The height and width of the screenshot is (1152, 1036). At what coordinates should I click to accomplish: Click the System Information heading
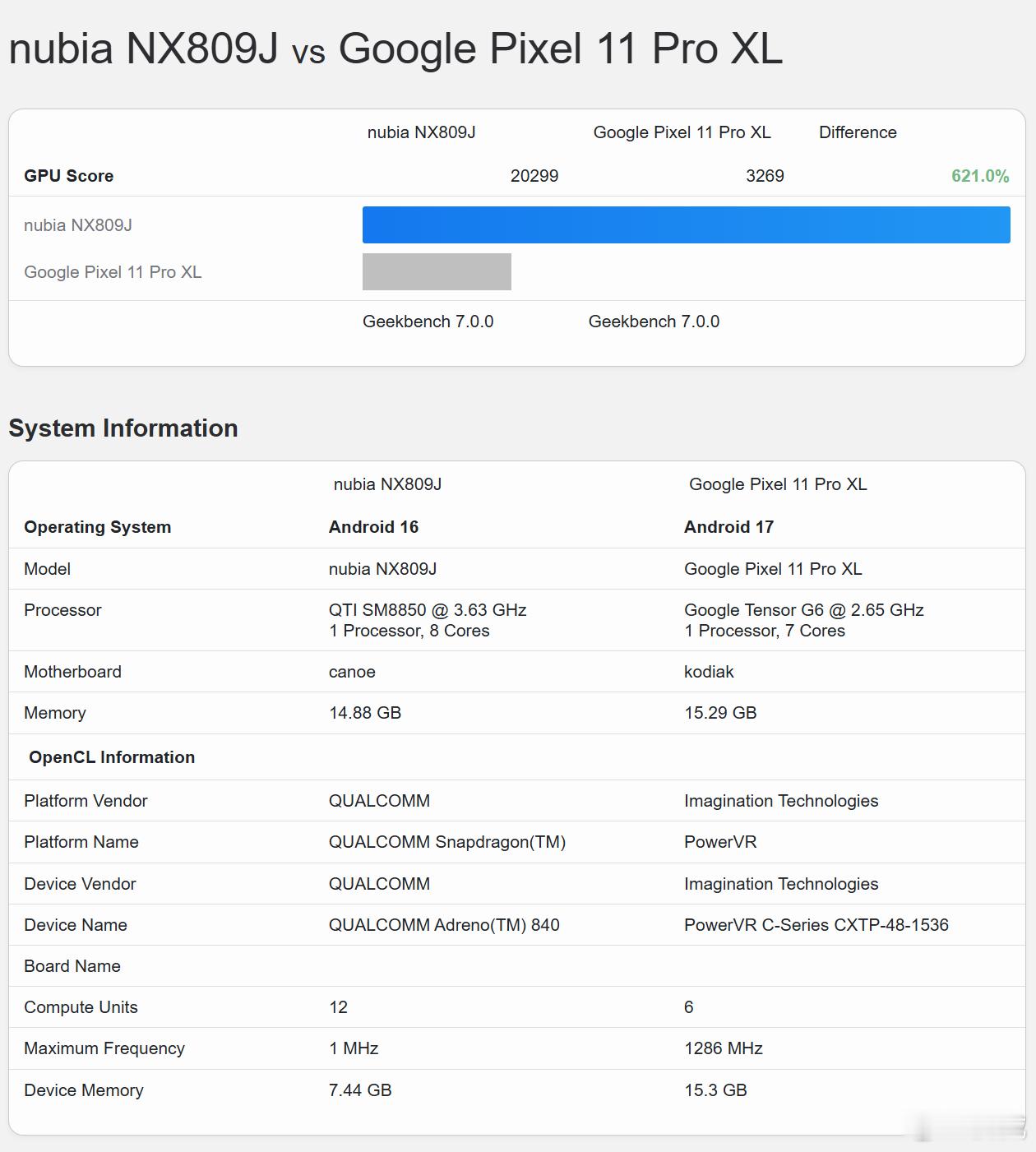click(123, 428)
